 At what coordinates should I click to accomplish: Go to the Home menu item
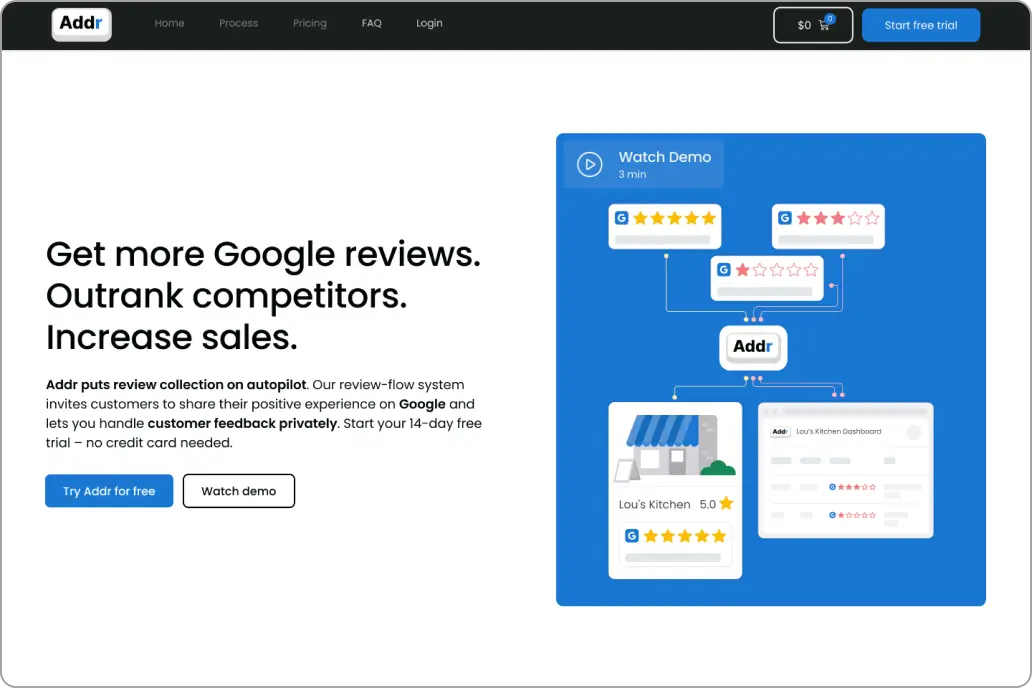coord(169,23)
